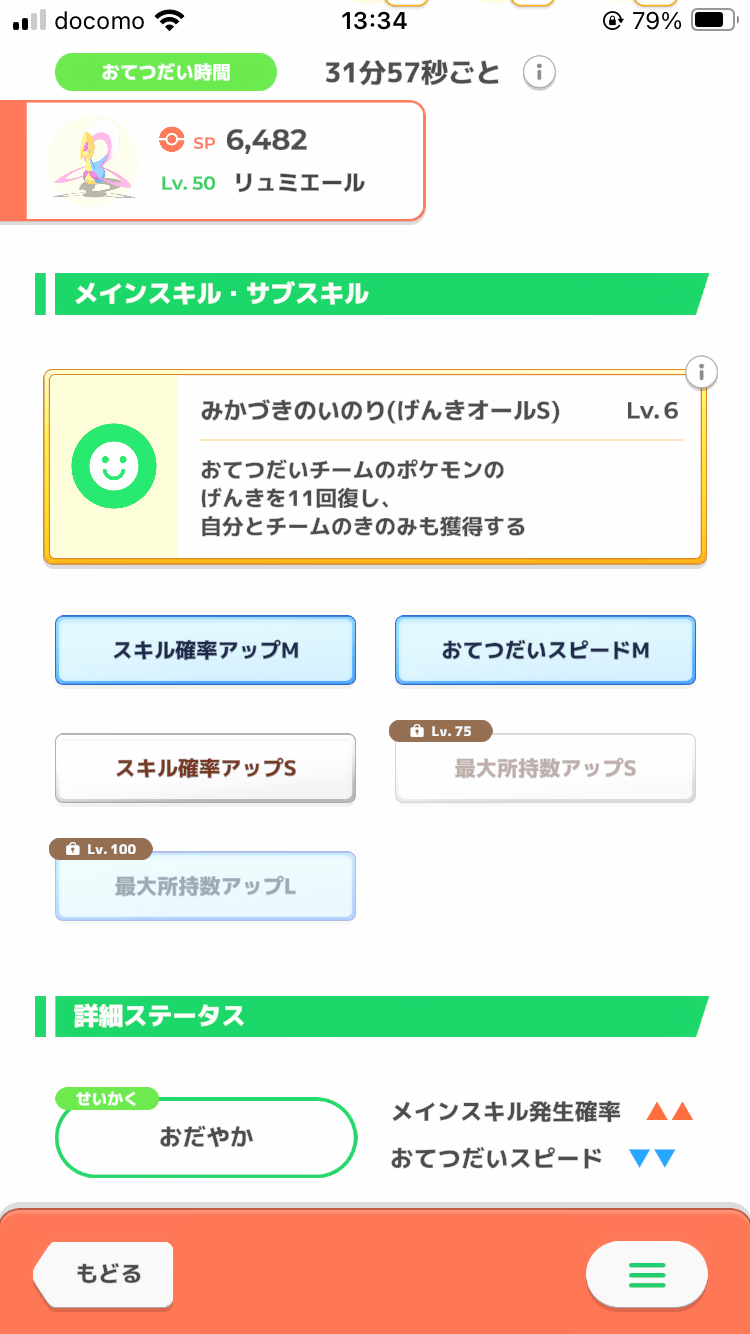Tap the おてつだい時間 green label
The image size is (750, 1334).
pyautogui.click(x=165, y=72)
